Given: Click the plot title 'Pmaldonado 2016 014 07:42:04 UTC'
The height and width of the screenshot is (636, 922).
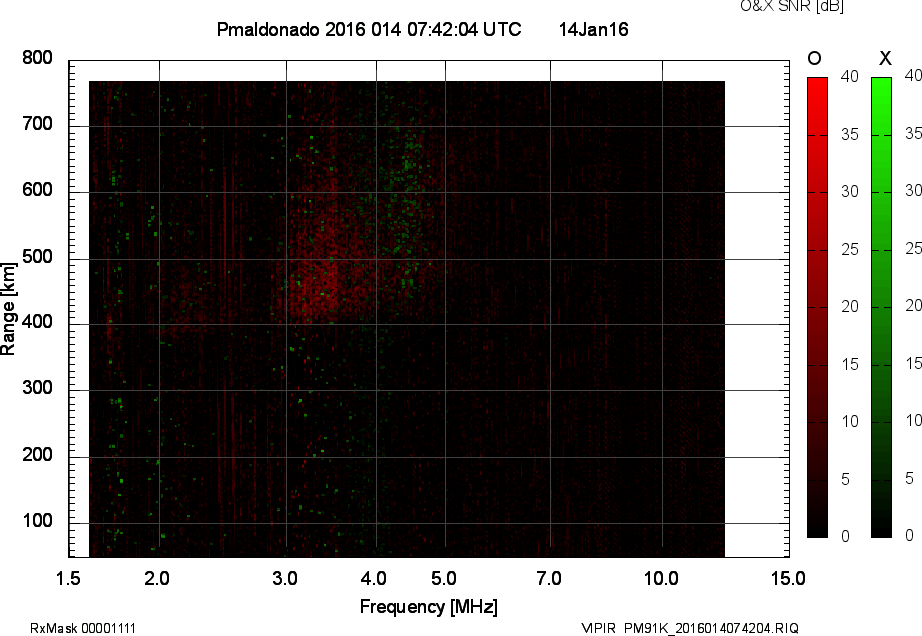Looking at the screenshot, I should [369, 29].
